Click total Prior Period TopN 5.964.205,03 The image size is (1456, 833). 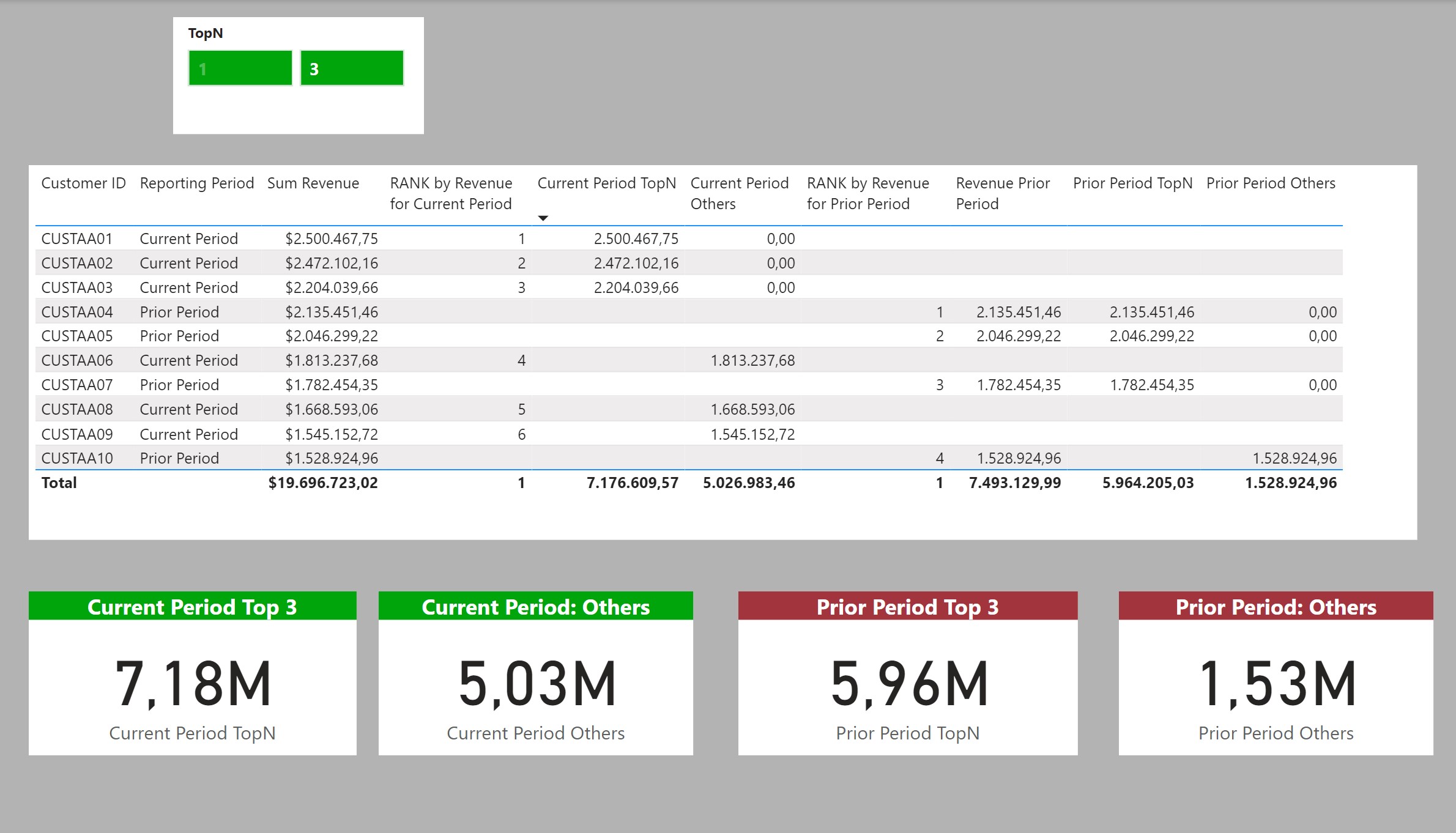pos(1148,483)
